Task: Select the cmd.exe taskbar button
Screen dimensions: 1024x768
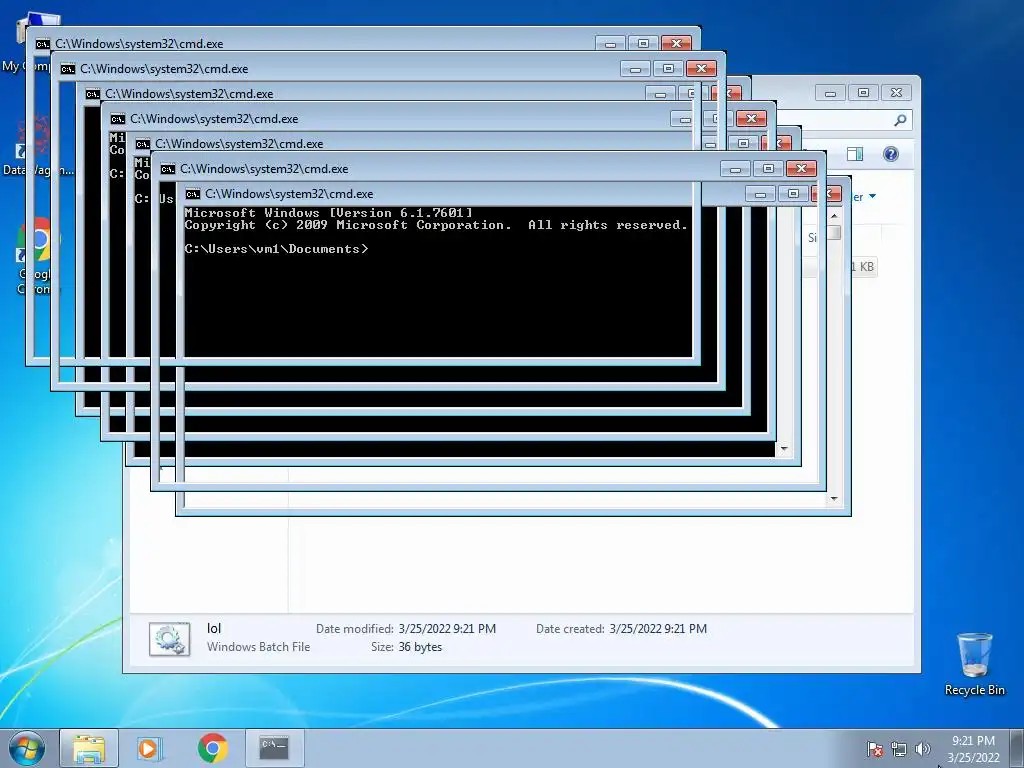Action: pyautogui.click(x=274, y=748)
